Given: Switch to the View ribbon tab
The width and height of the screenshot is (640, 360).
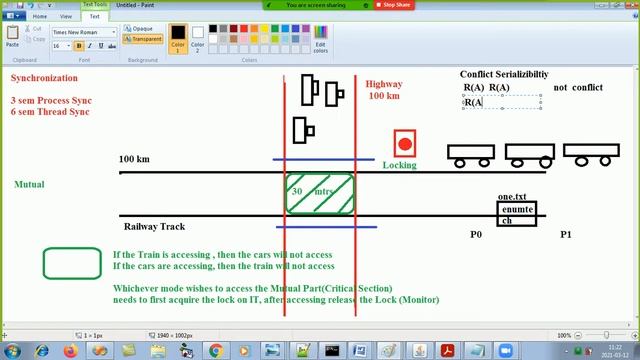Looking at the screenshot, I should pyautogui.click(x=66, y=16).
